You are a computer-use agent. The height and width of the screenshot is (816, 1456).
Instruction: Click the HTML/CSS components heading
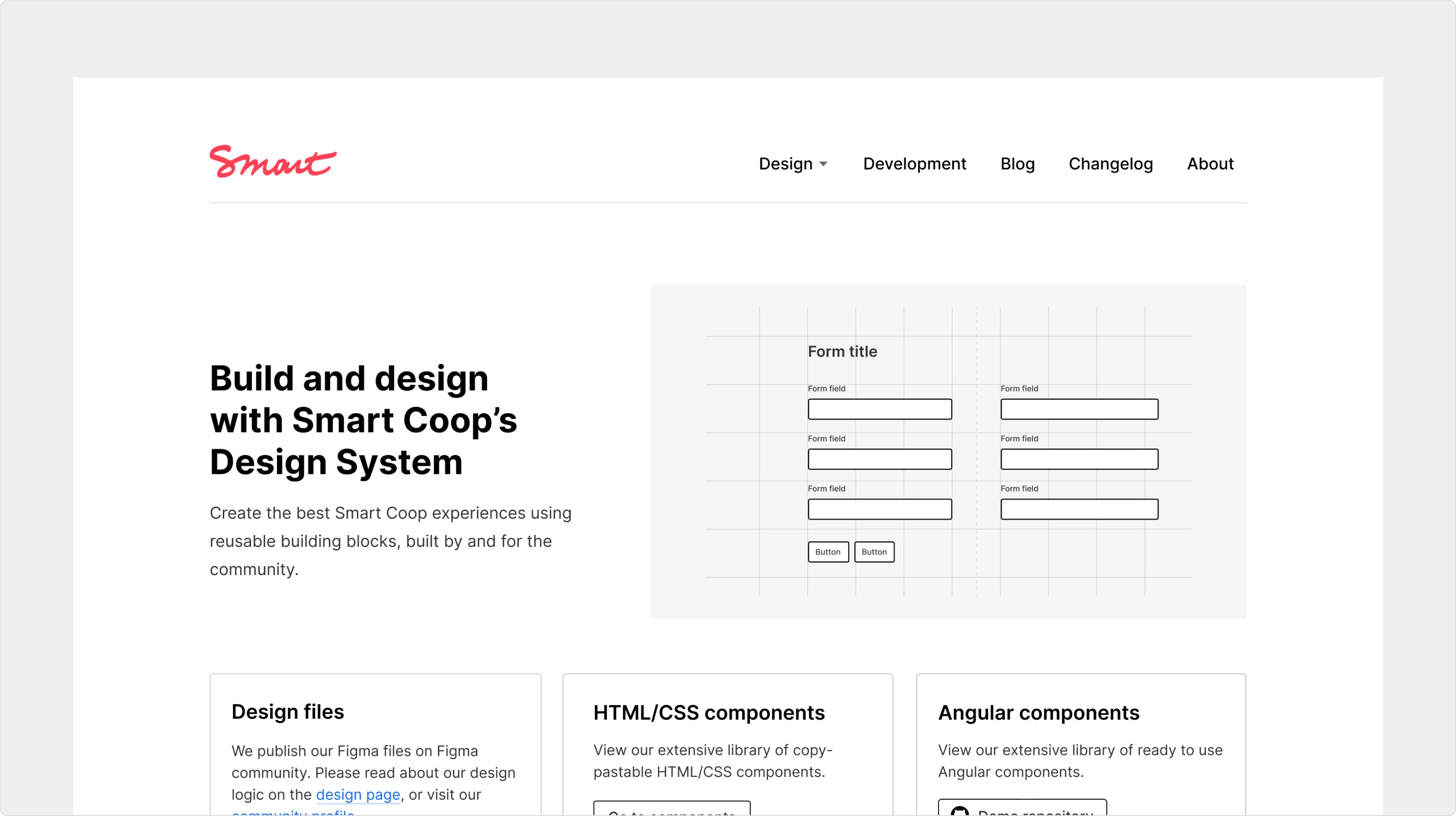click(x=709, y=713)
